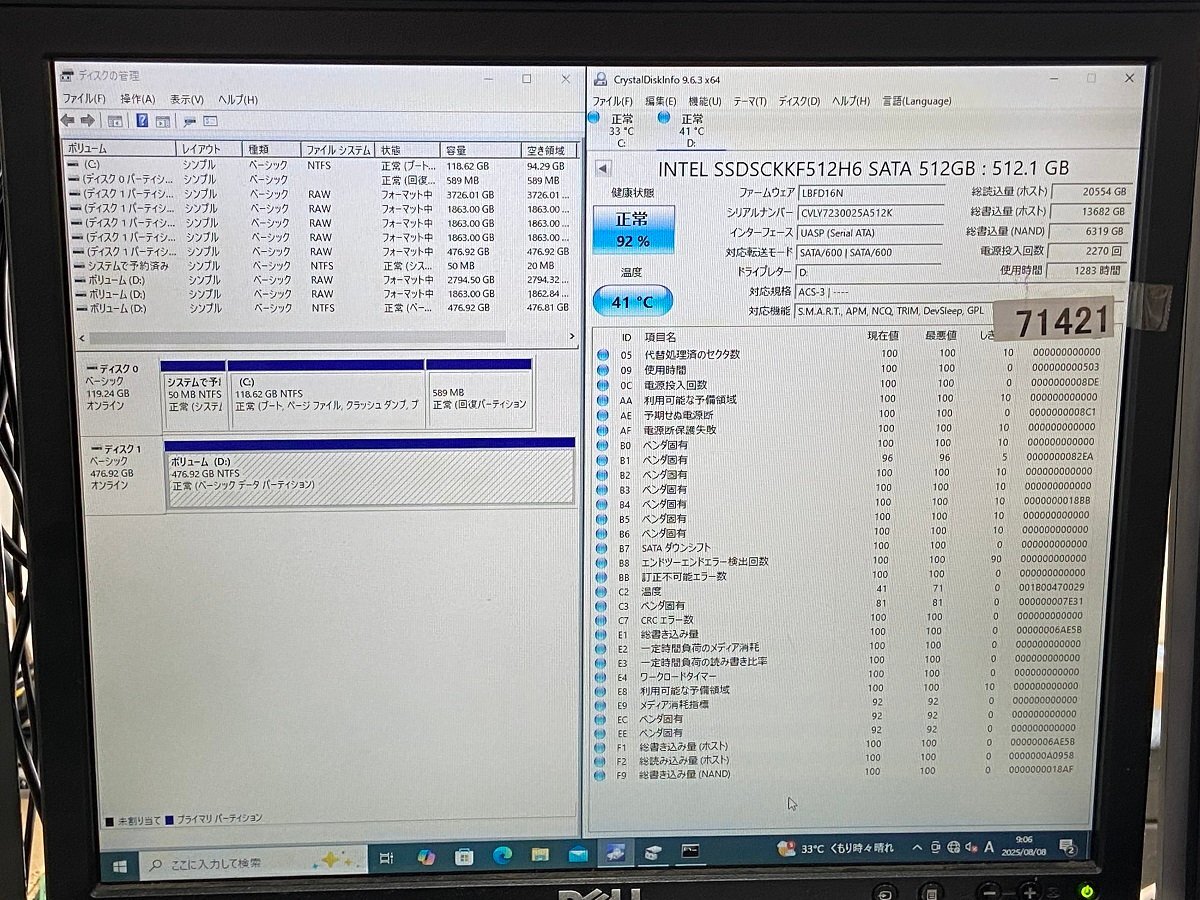The height and width of the screenshot is (900, 1200).
Task: Open Microsoft Edge from the taskbar
Action: click(502, 856)
